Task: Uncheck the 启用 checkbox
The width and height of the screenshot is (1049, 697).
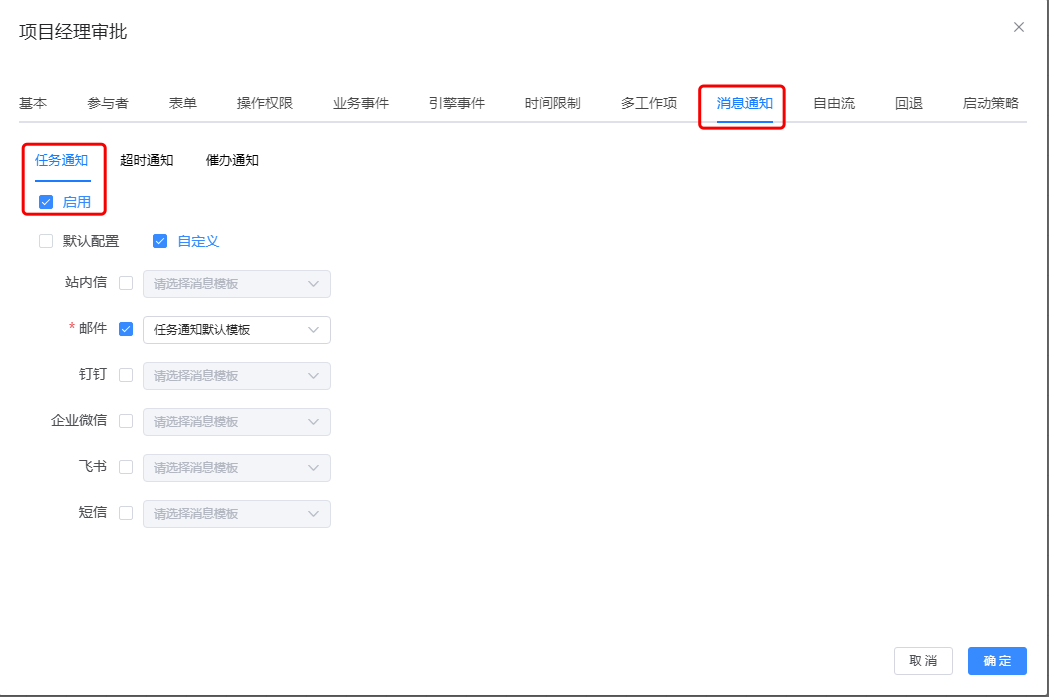Action: (46, 202)
